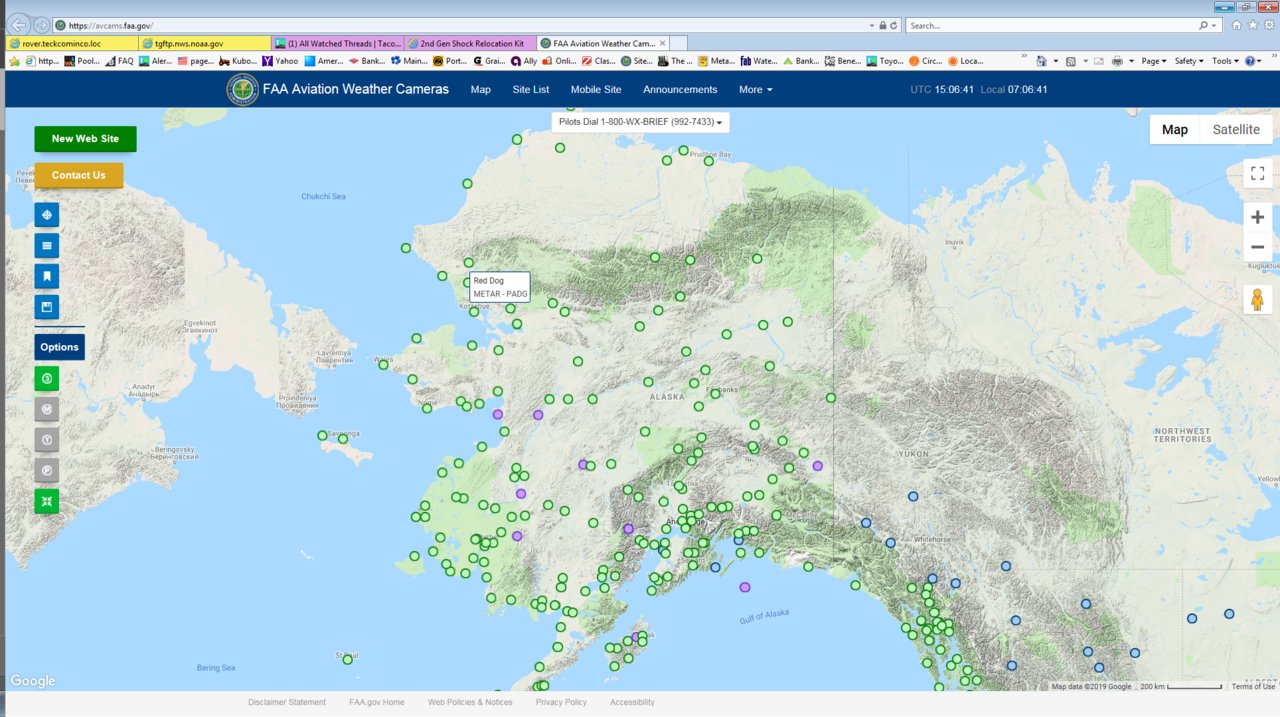
Task: Expand the Page menu dropdown
Action: 1154,61
